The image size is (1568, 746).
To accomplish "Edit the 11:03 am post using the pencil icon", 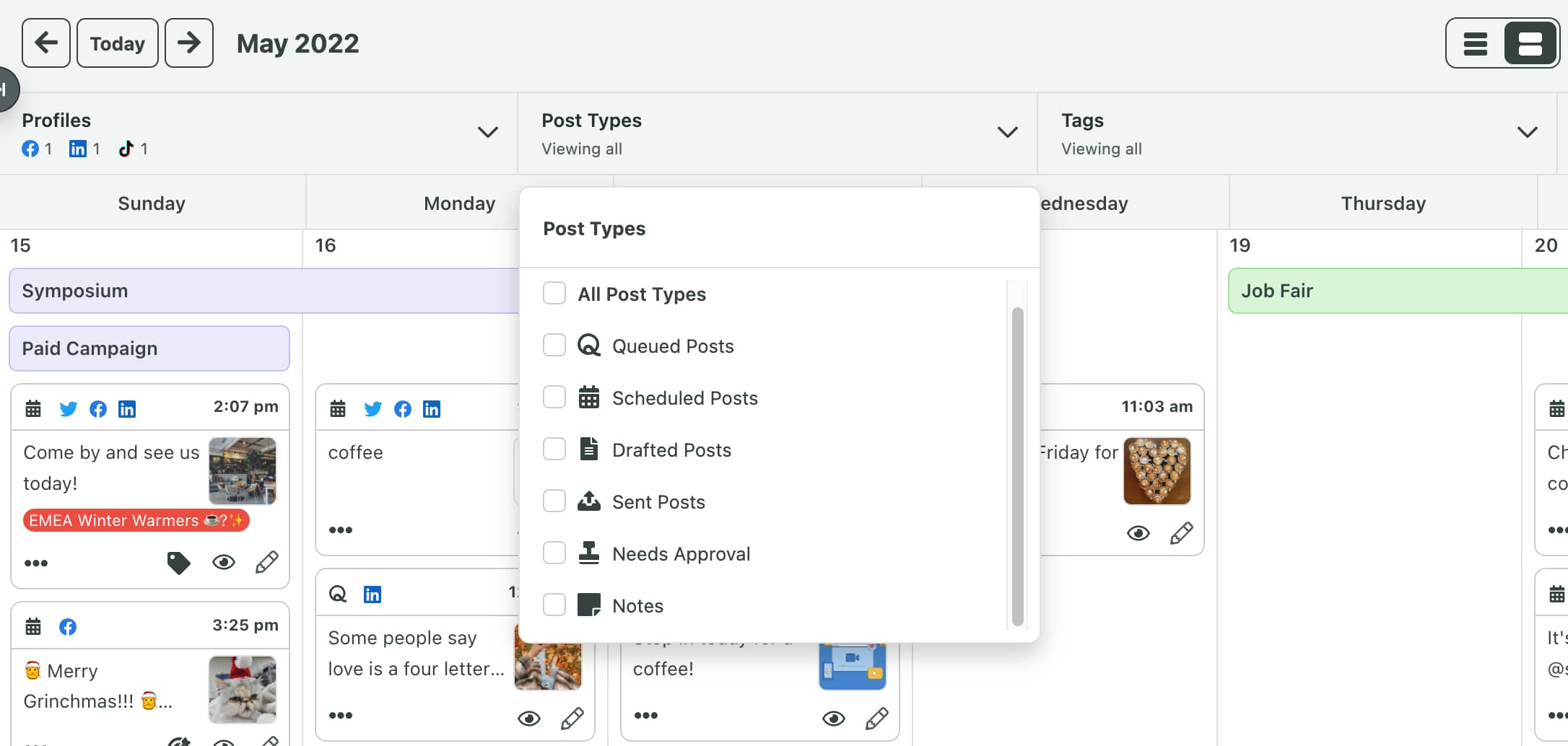I will 1181,533.
